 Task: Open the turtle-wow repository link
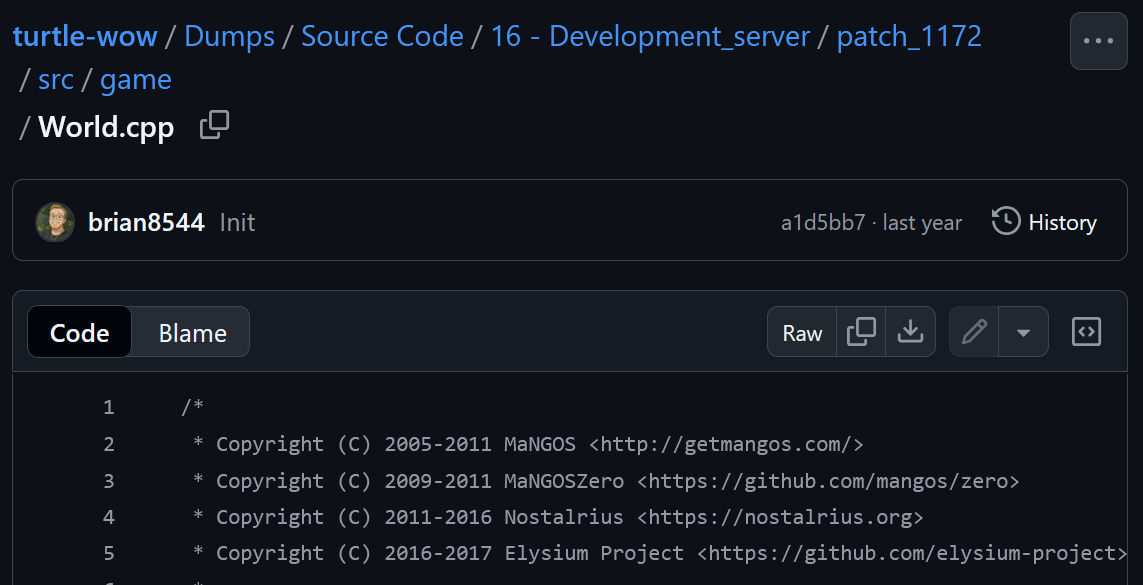click(x=85, y=37)
